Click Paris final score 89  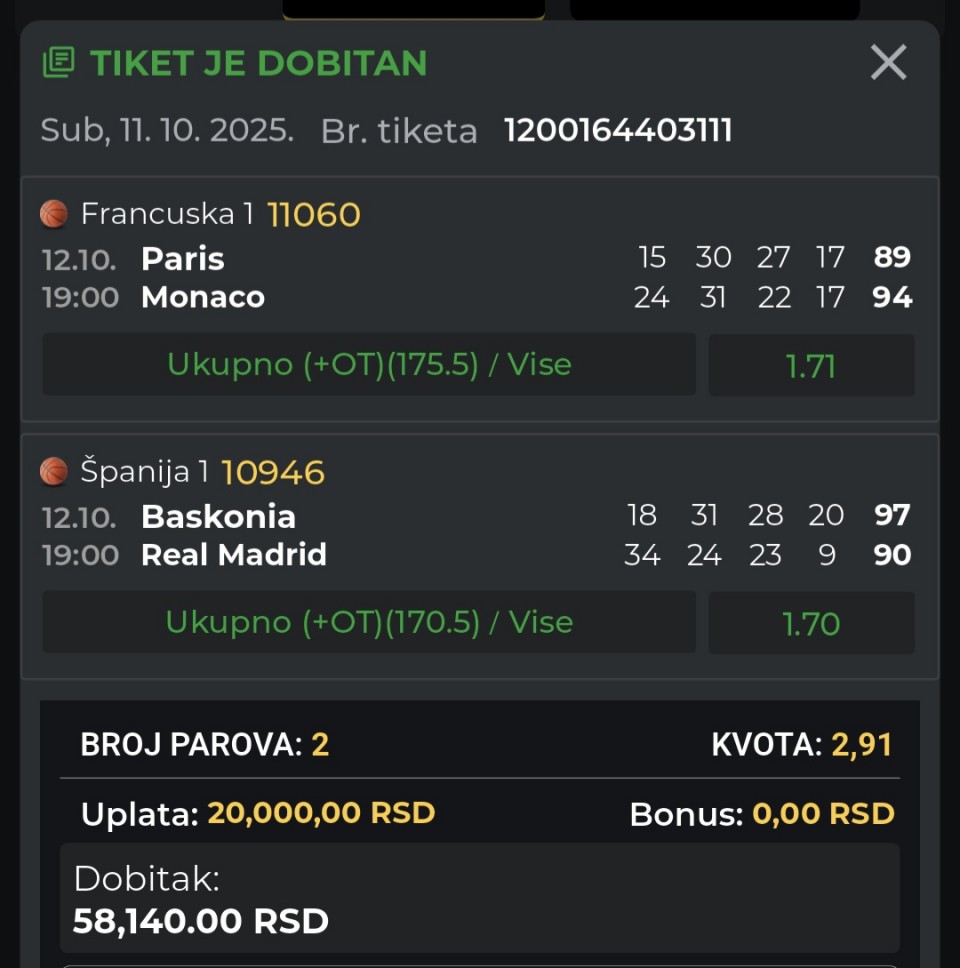click(892, 258)
